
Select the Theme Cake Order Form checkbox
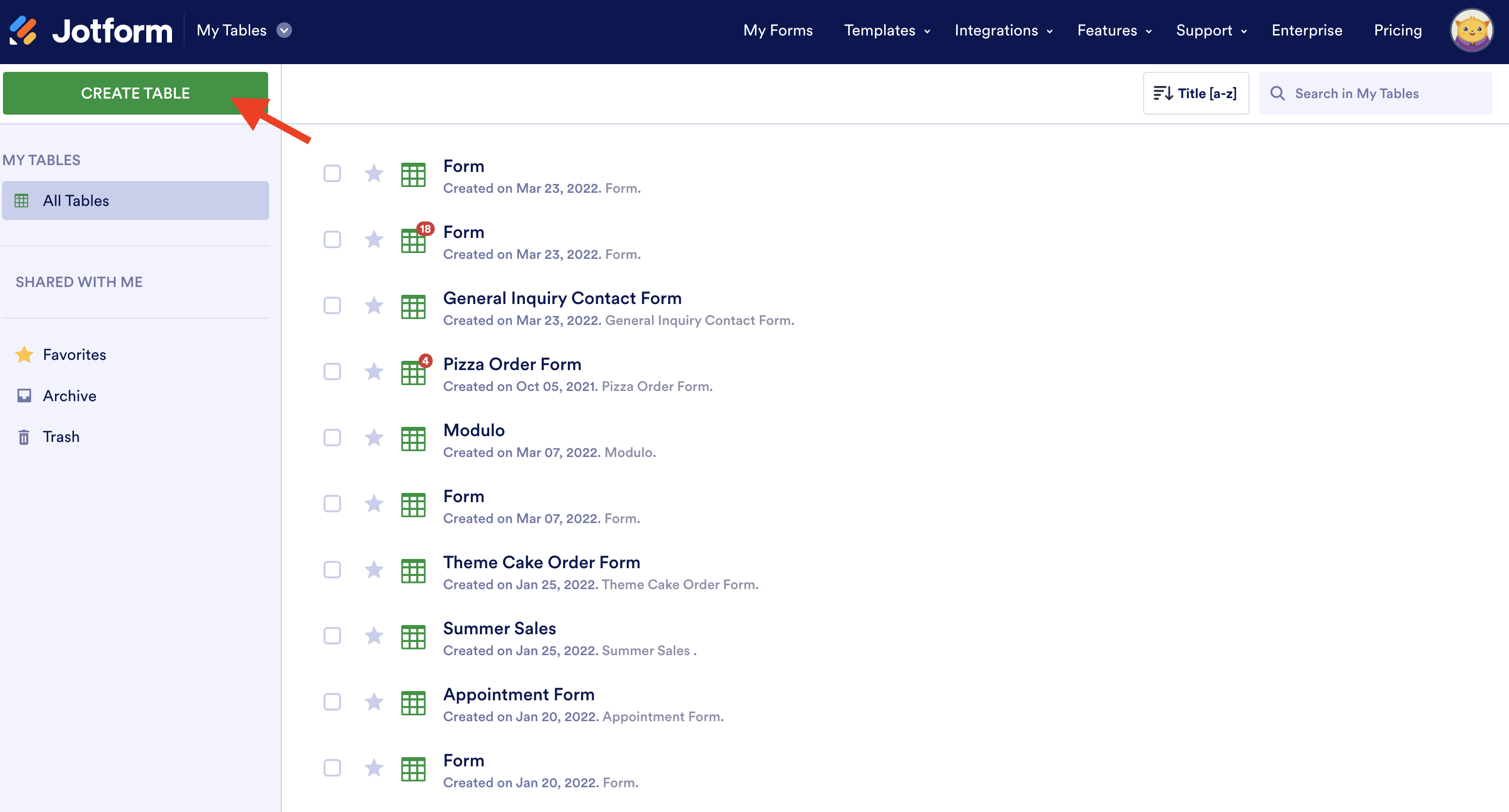pyautogui.click(x=332, y=570)
